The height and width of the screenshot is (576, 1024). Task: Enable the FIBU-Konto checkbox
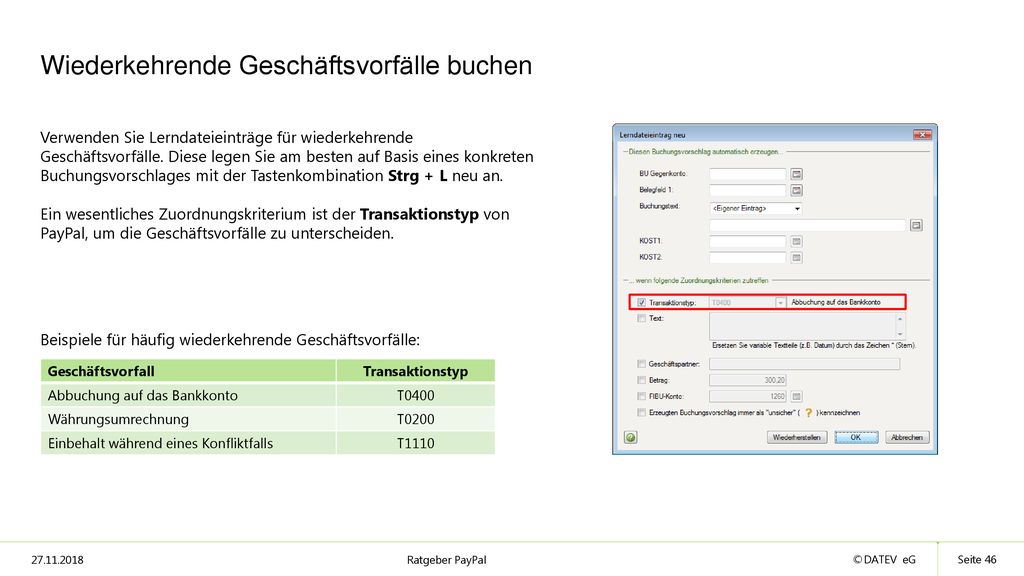pos(641,396)
